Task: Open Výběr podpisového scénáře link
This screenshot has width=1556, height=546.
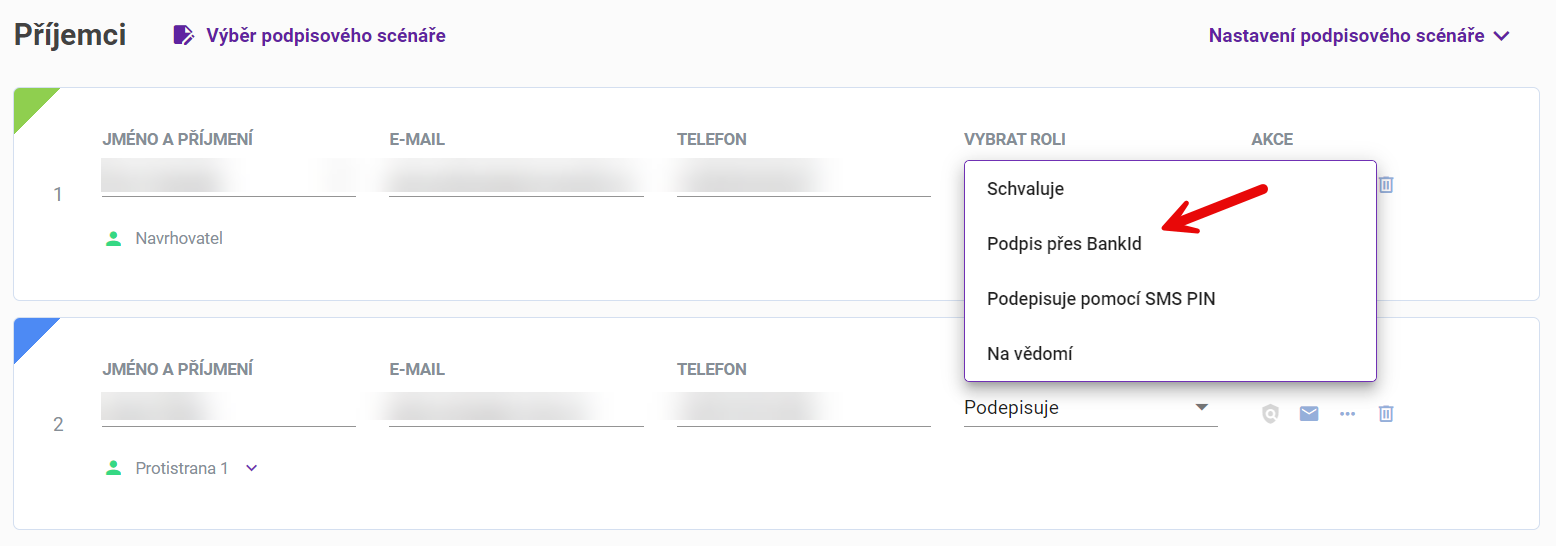Action: pos(326,36)
